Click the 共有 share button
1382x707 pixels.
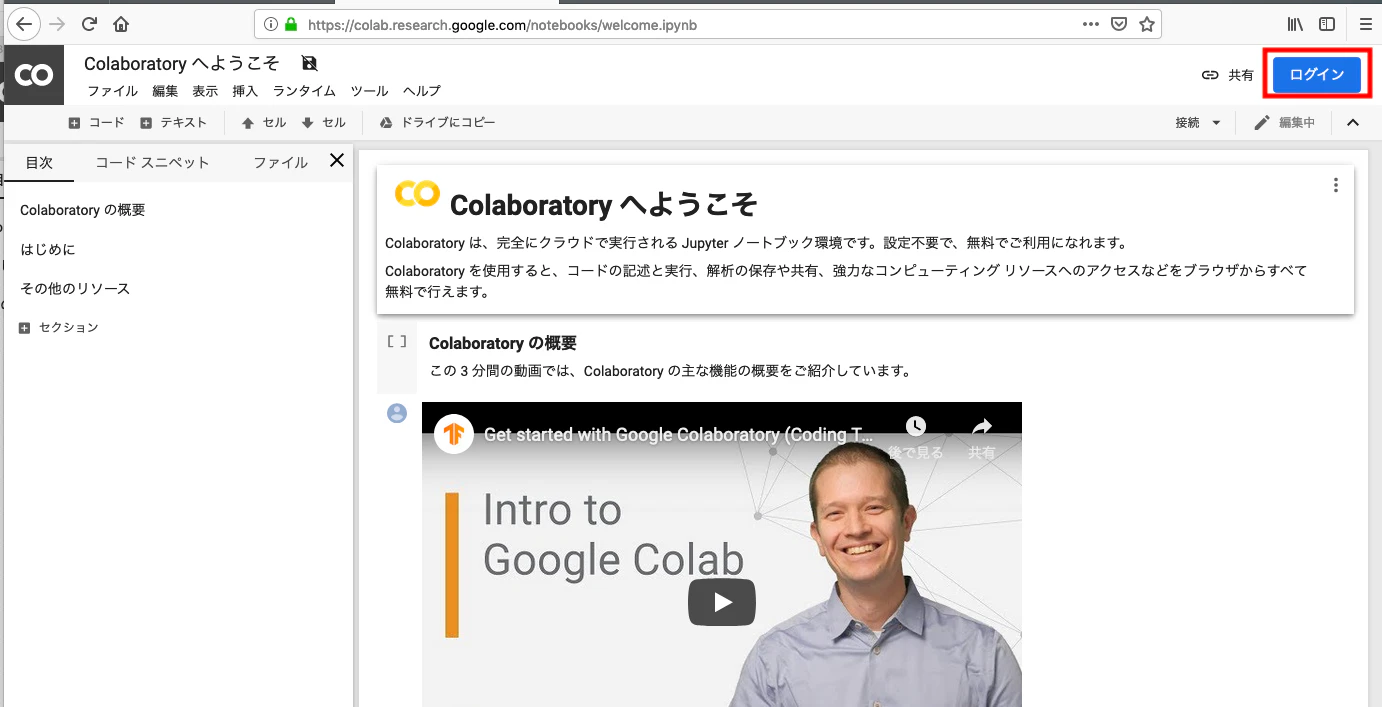click(1241, 75)
